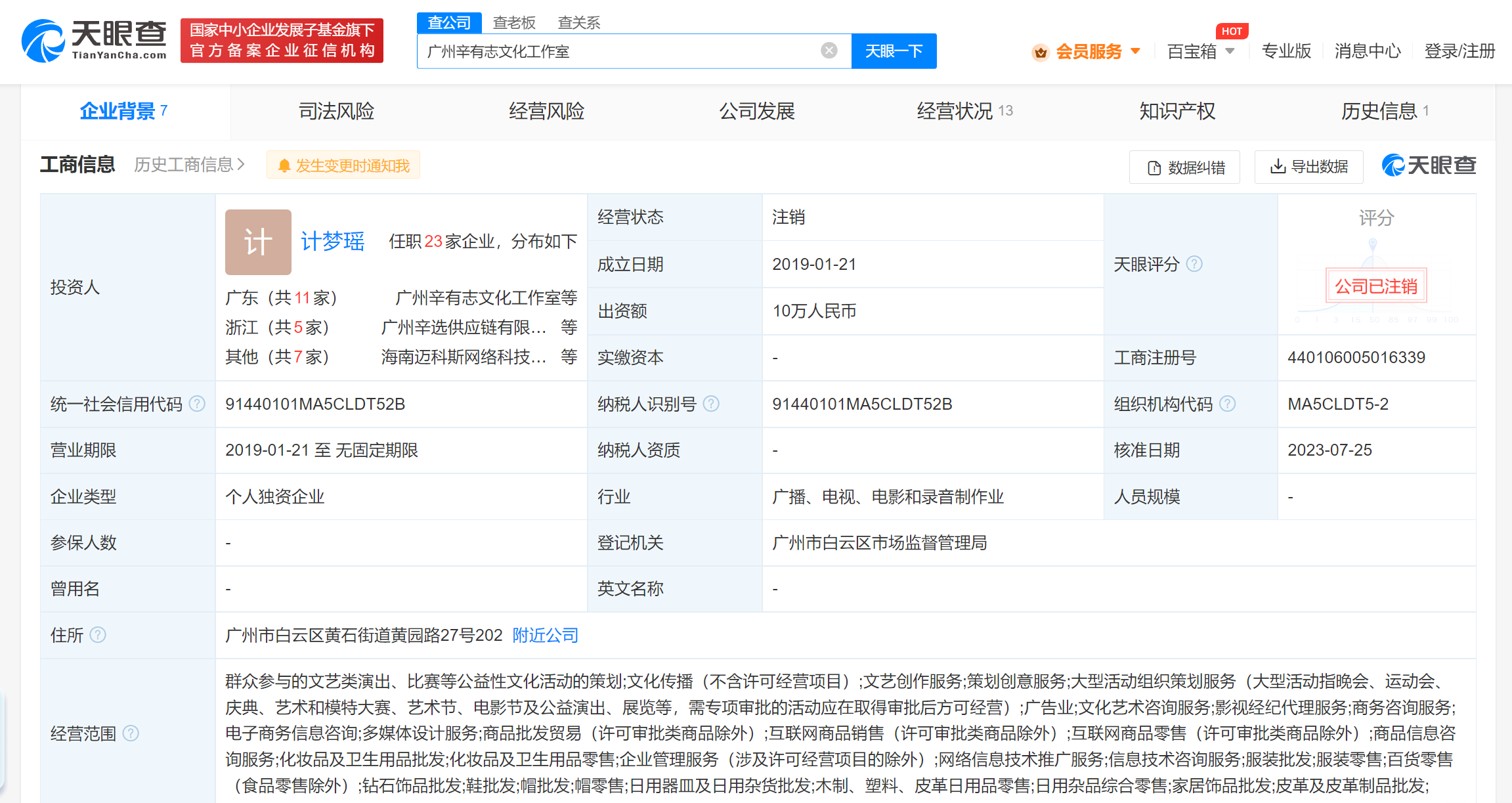Open investor profile 计梦瑶
The image size is (1512, 803).
click(332, 241)
